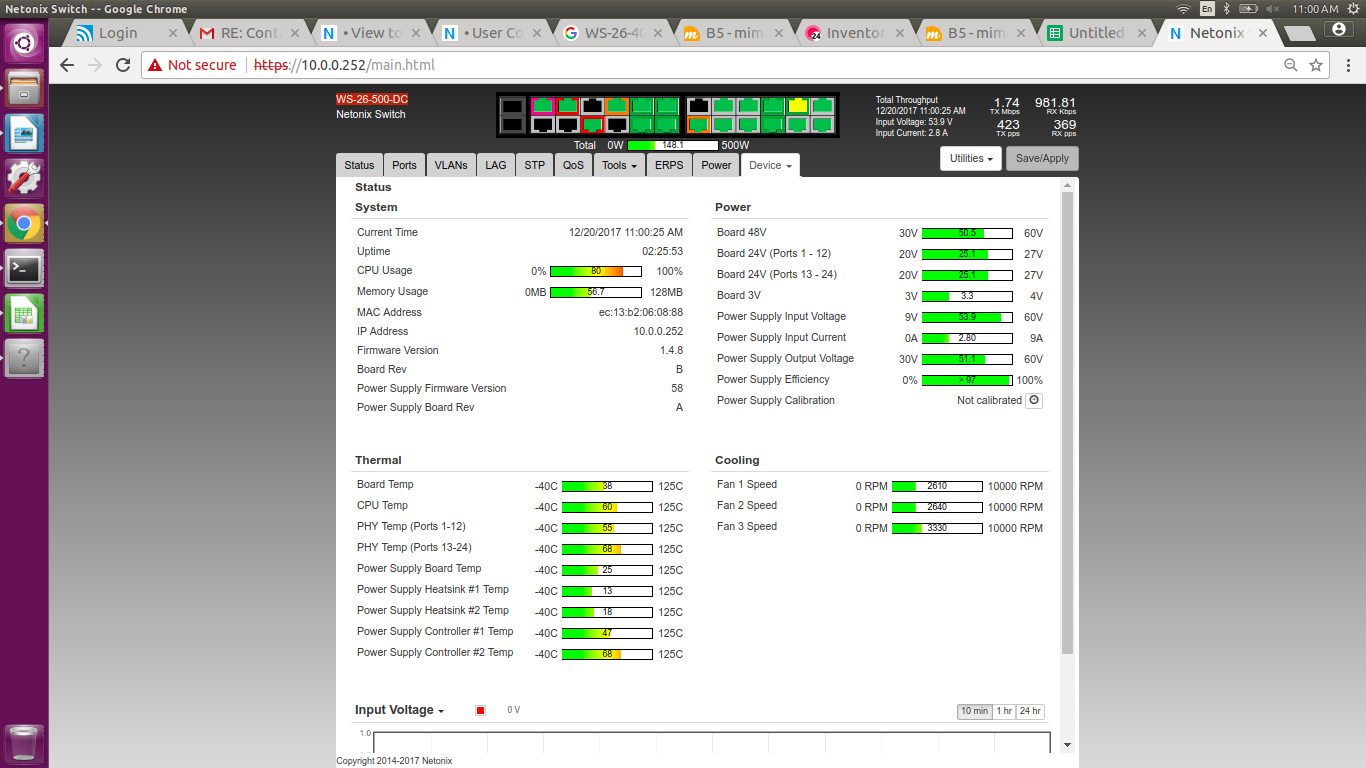
Task: Expand the Tools dropdown menu
Action: coord(618,165)
